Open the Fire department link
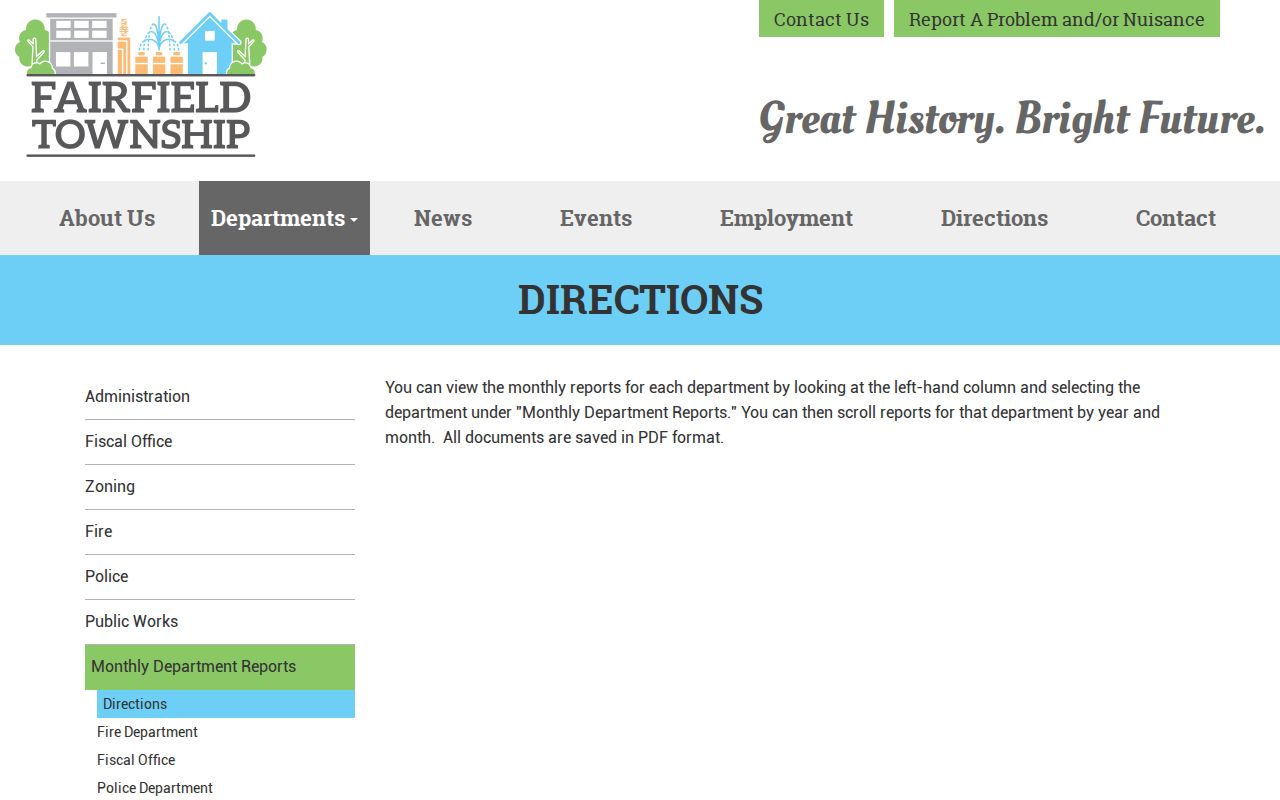 point(220,532)
